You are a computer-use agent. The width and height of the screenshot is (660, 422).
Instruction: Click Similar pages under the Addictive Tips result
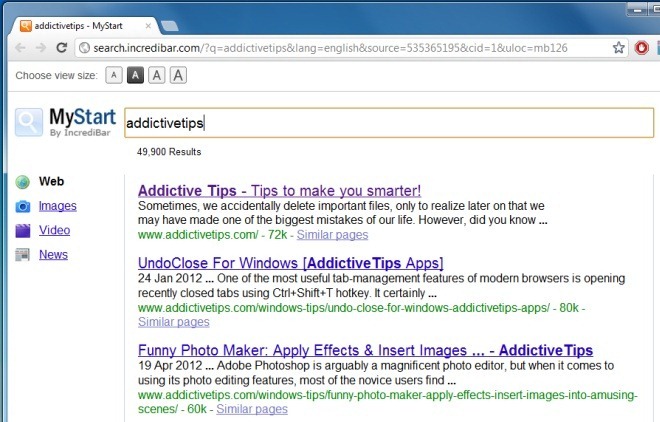(332, 235)
